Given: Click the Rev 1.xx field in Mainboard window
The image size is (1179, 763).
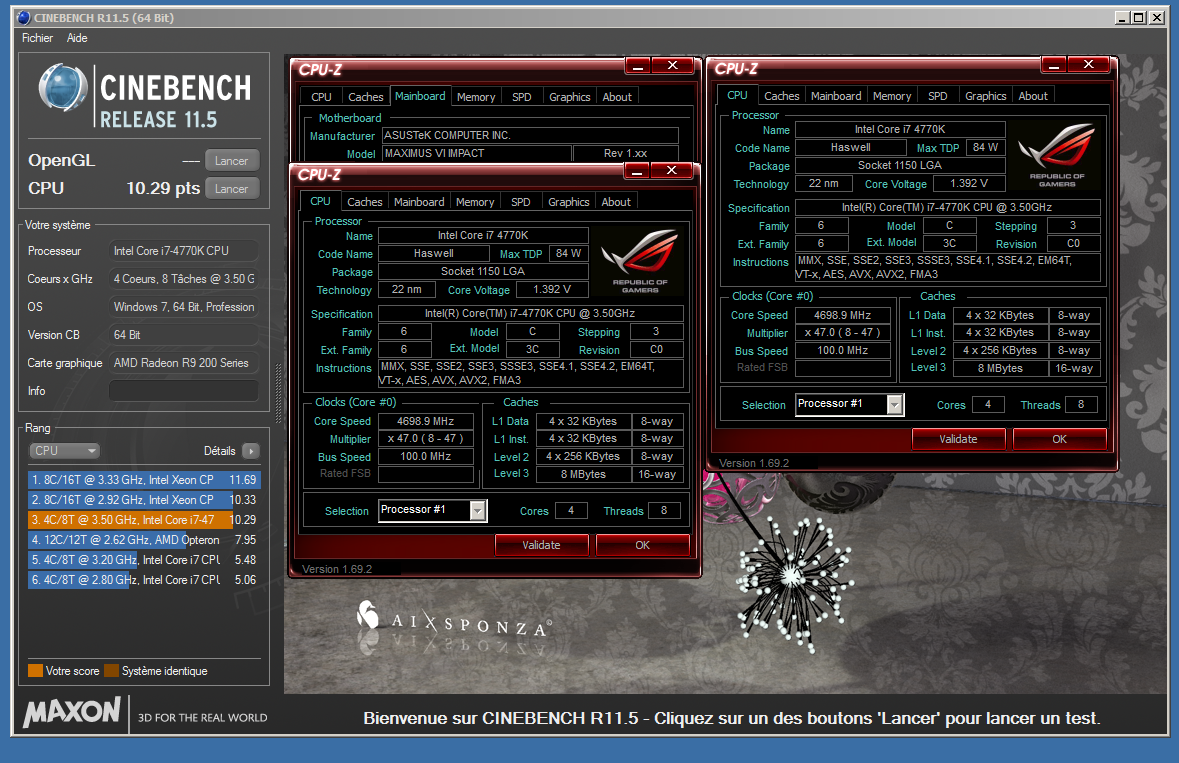Looking at the screenshot, I should tap(626, 153).
